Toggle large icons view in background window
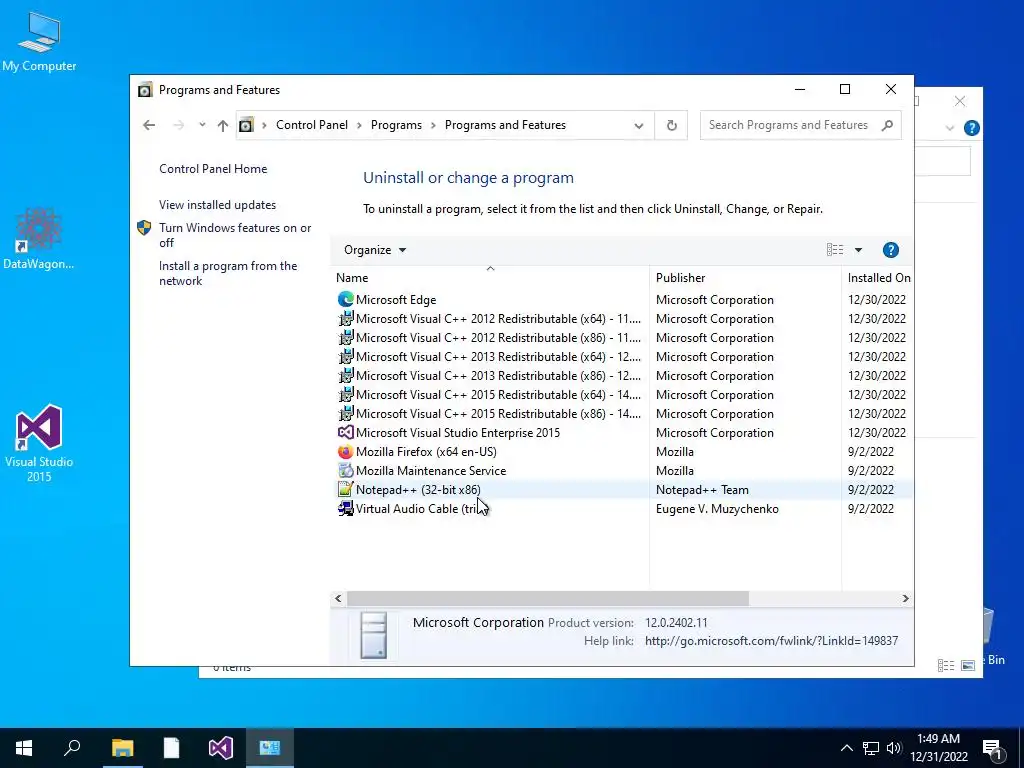Viewport: 1024px width, 768px height. (968, 665)
